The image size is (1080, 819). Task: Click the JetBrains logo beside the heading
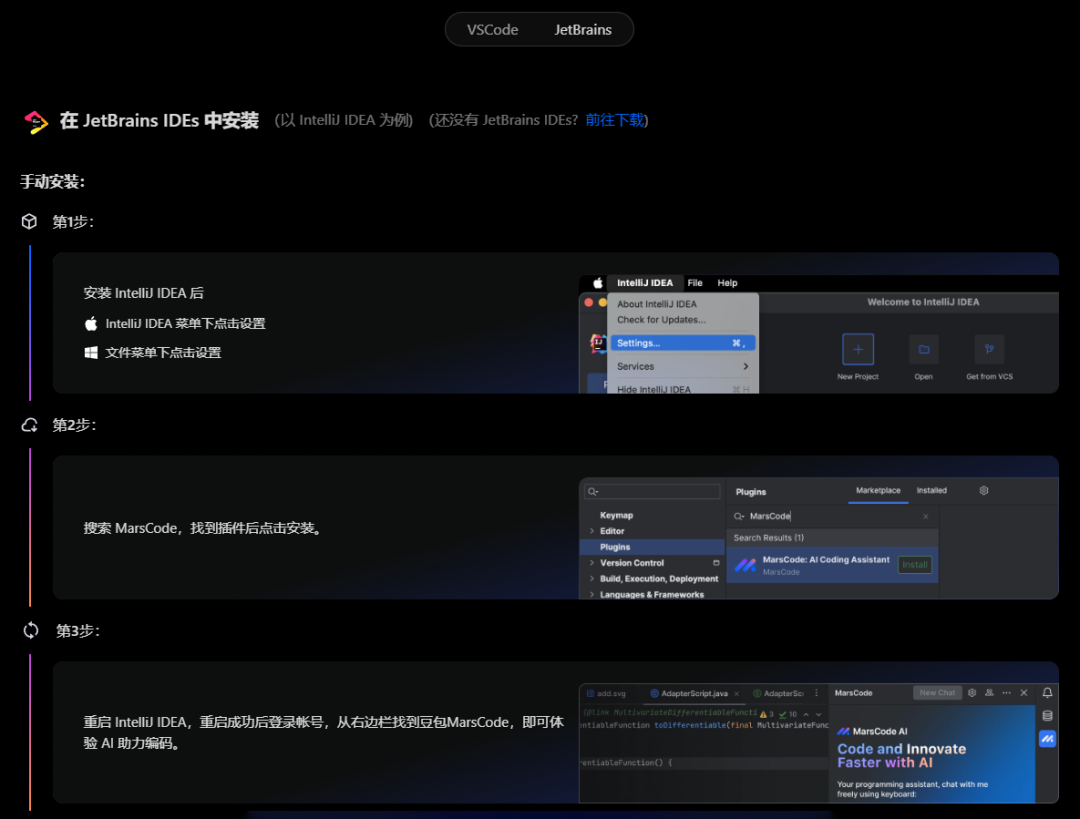36,122
